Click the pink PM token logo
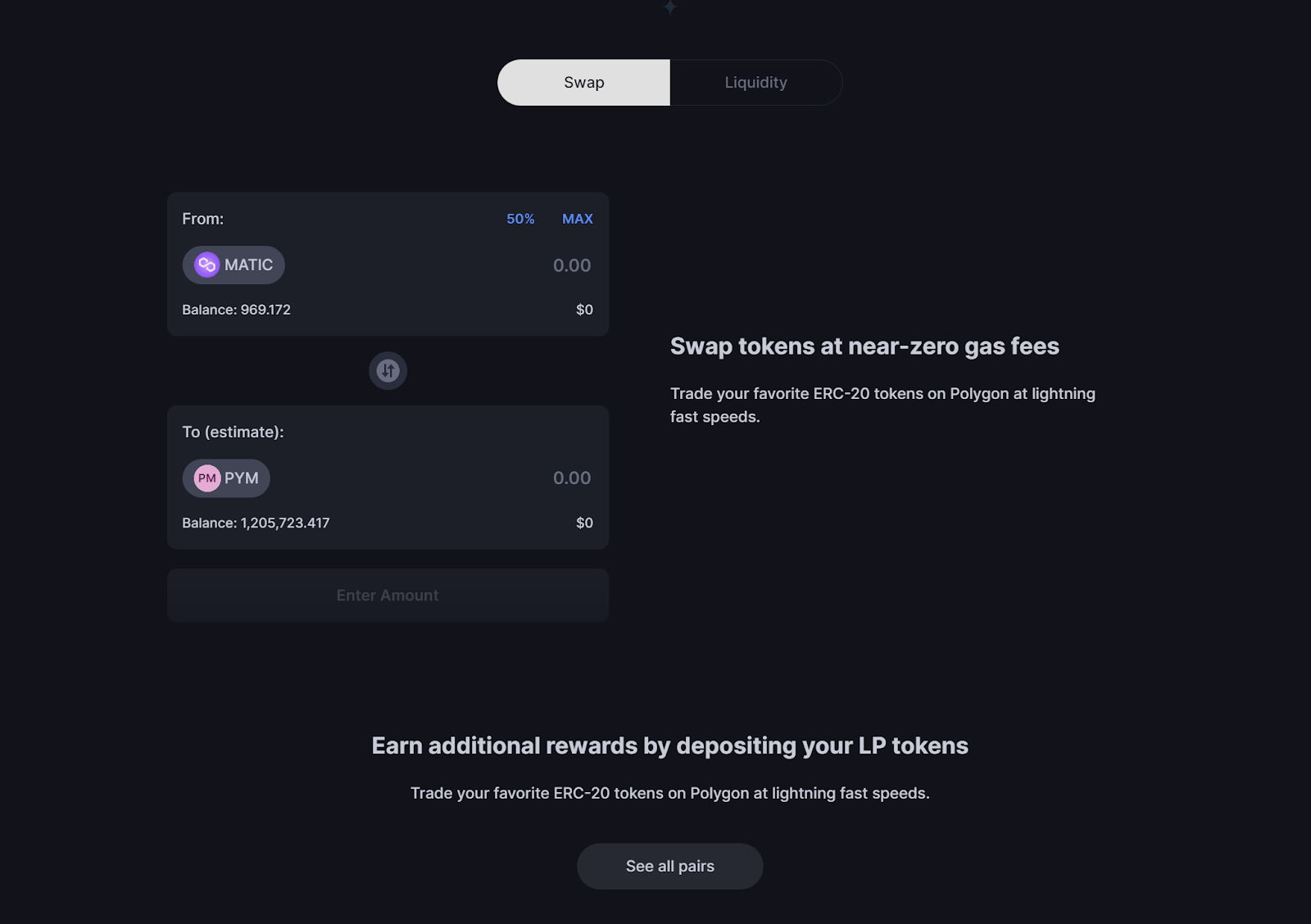Image resolution: width=1311 pixels, height=924 pixels. click(x=206, y=478)
